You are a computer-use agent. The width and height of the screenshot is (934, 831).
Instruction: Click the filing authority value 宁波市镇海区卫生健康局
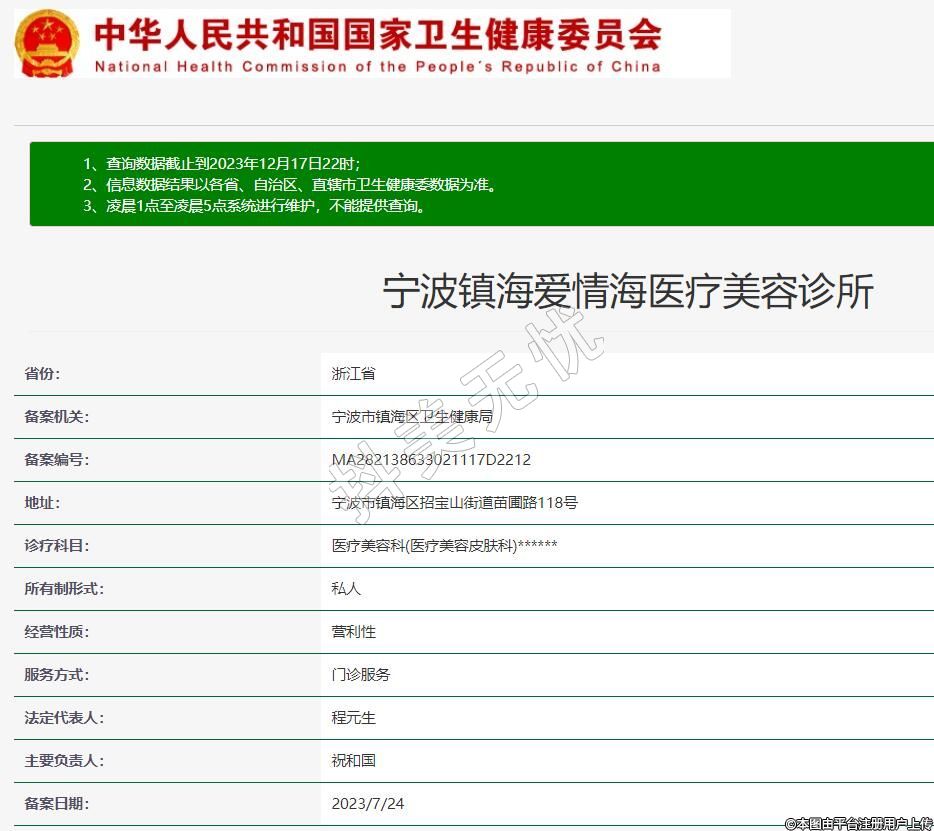coord(412,417)
